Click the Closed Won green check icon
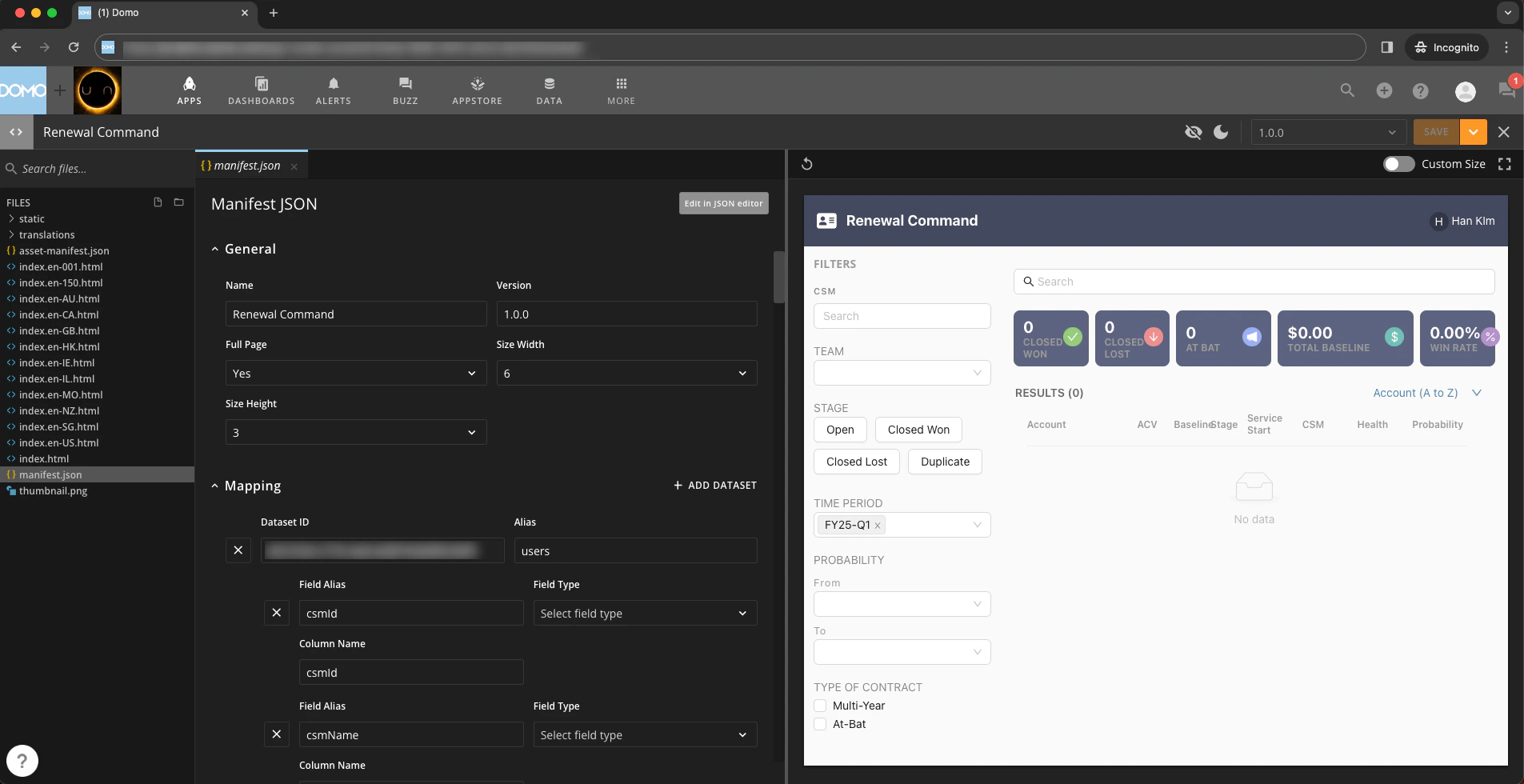This screenshot has width=1524, height=784. [1073, 337]
